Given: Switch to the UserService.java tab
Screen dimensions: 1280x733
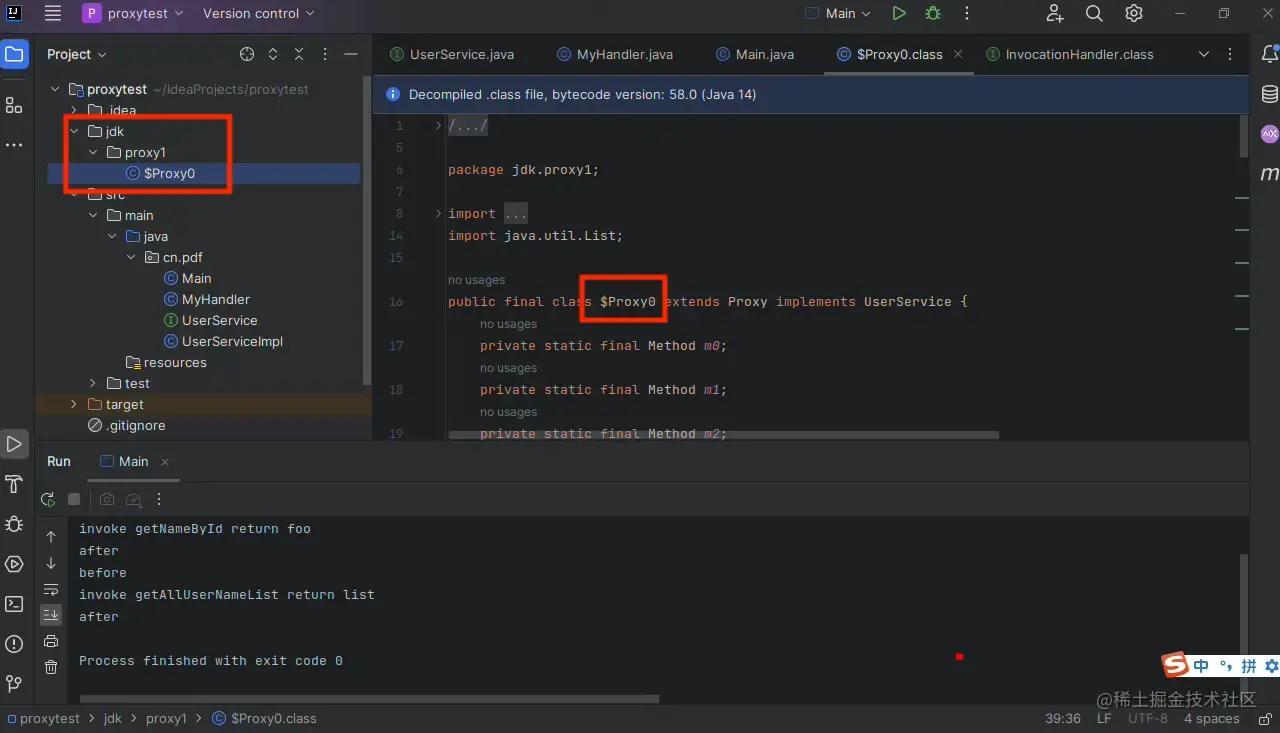Looking at the screenshot, I should [452, 54].
